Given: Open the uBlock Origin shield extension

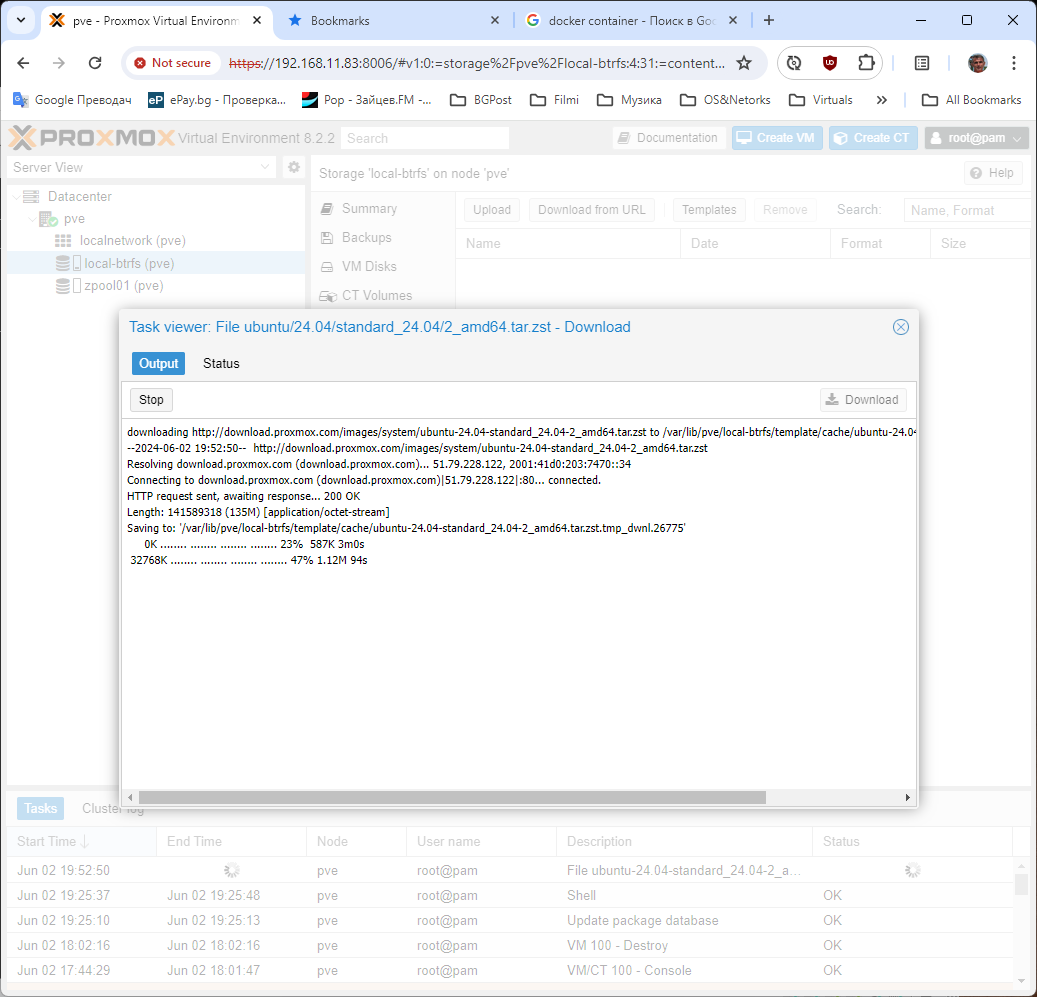Looking at the screenshot, I should click(829, 63).
